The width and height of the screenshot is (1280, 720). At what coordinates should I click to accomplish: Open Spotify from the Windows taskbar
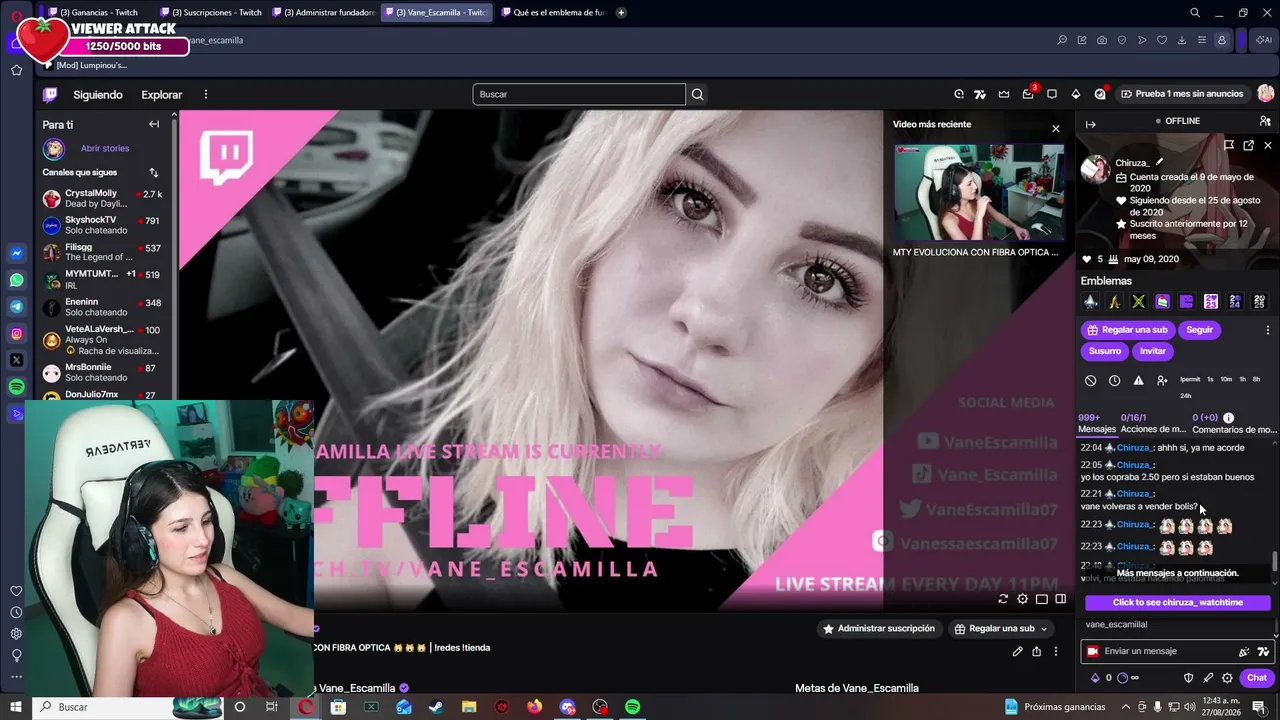(632, 707)
